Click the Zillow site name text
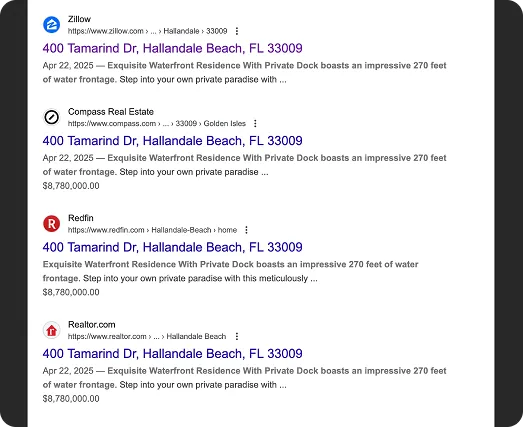This screenshot has height=427, width=523. click(x=79, y=19)
